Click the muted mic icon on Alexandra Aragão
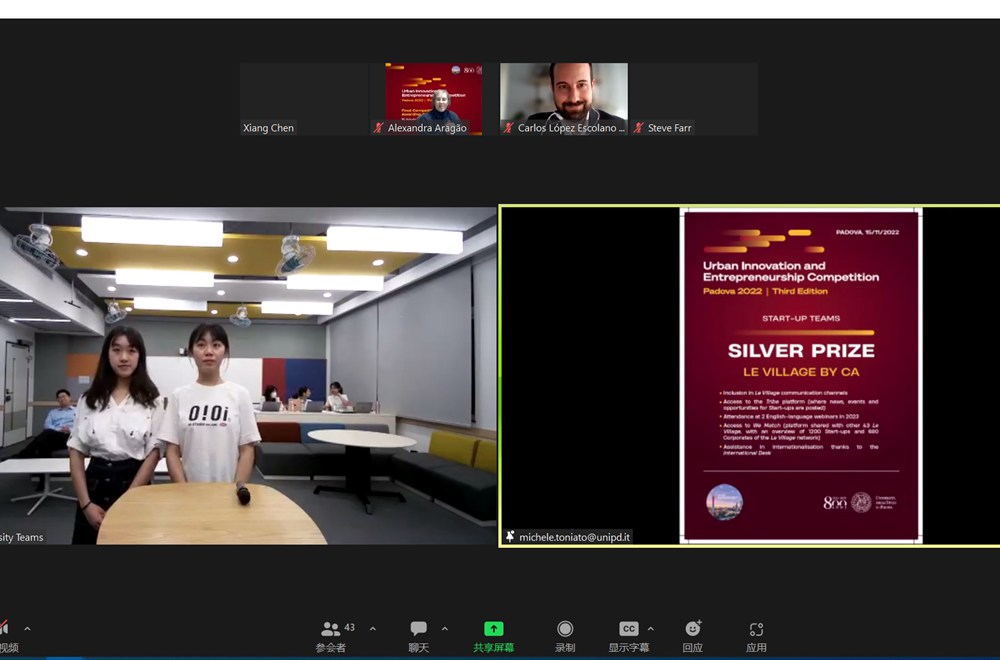The width and height of the screenshot is (1000, 660). click(x=378, y=128)
